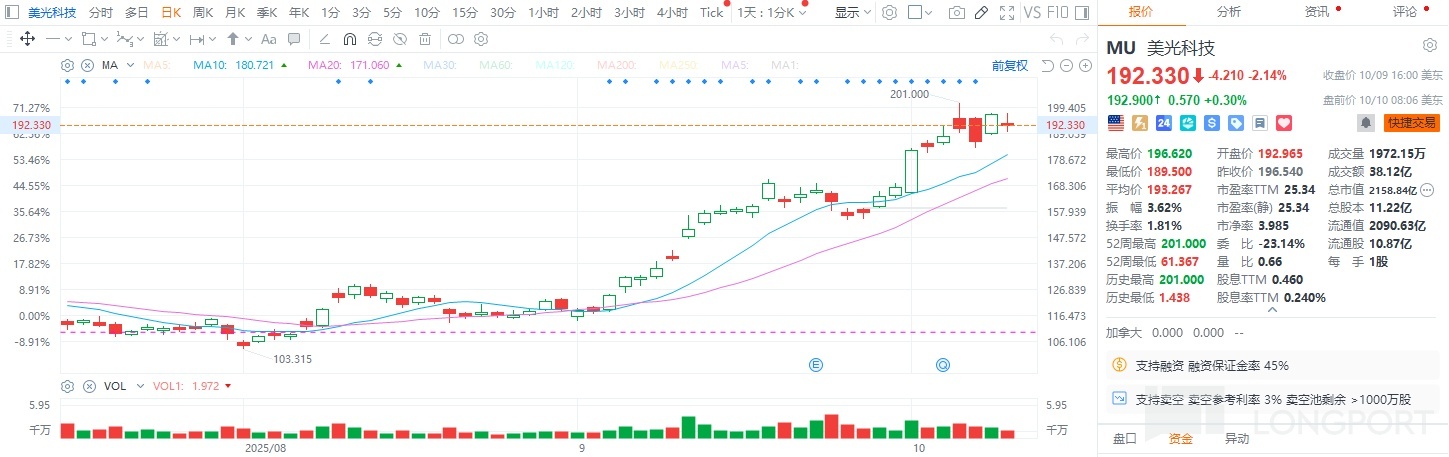Screen dimensions: 1449x457
Task: Select the wave pattern drawing tool
Action: (x=124, y=39)
